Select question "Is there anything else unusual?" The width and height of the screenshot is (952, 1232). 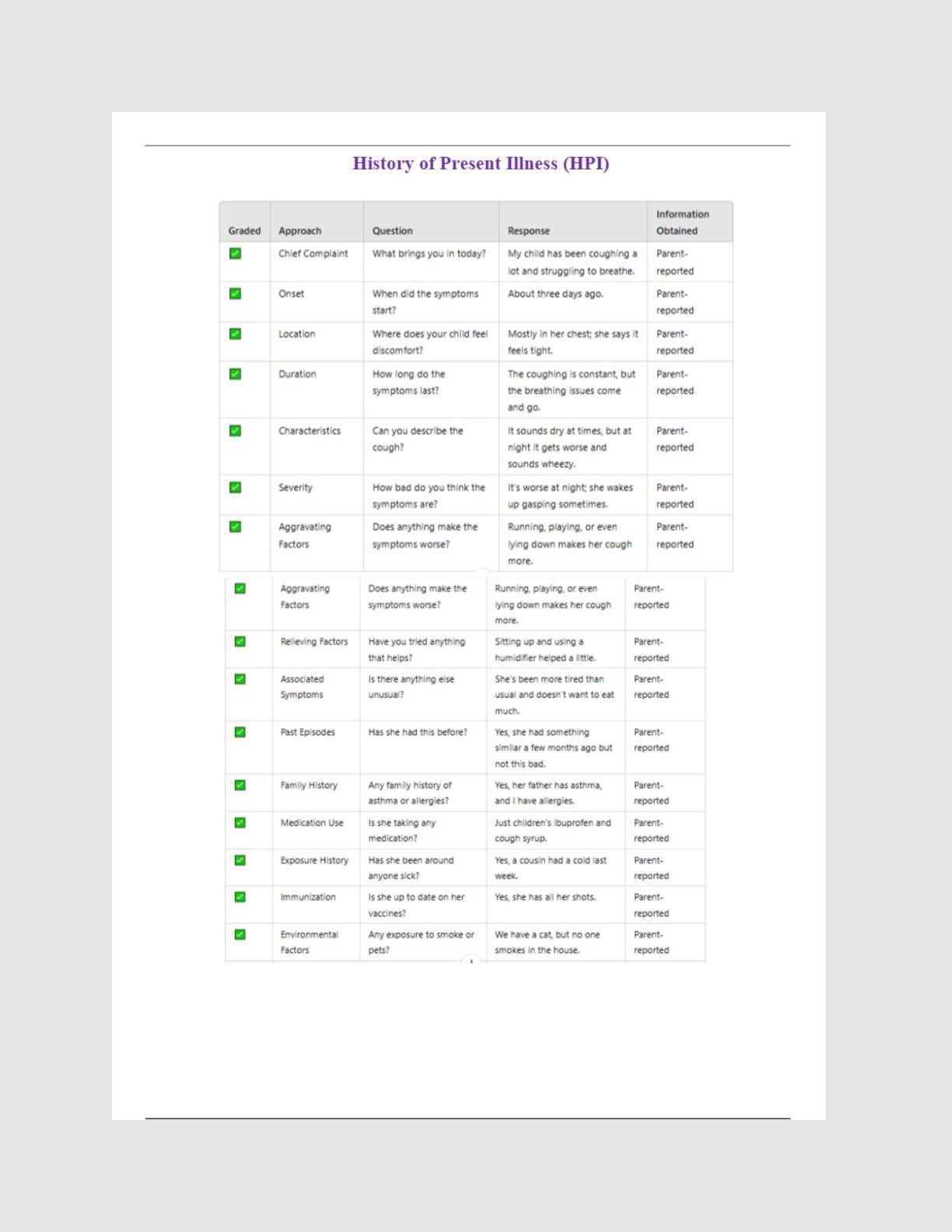tap(411, 687)
